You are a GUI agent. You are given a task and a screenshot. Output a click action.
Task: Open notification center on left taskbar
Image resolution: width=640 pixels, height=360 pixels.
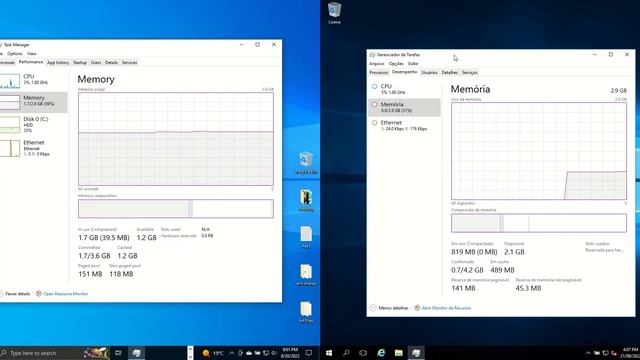pyautogui.click(x=309, y=353)
